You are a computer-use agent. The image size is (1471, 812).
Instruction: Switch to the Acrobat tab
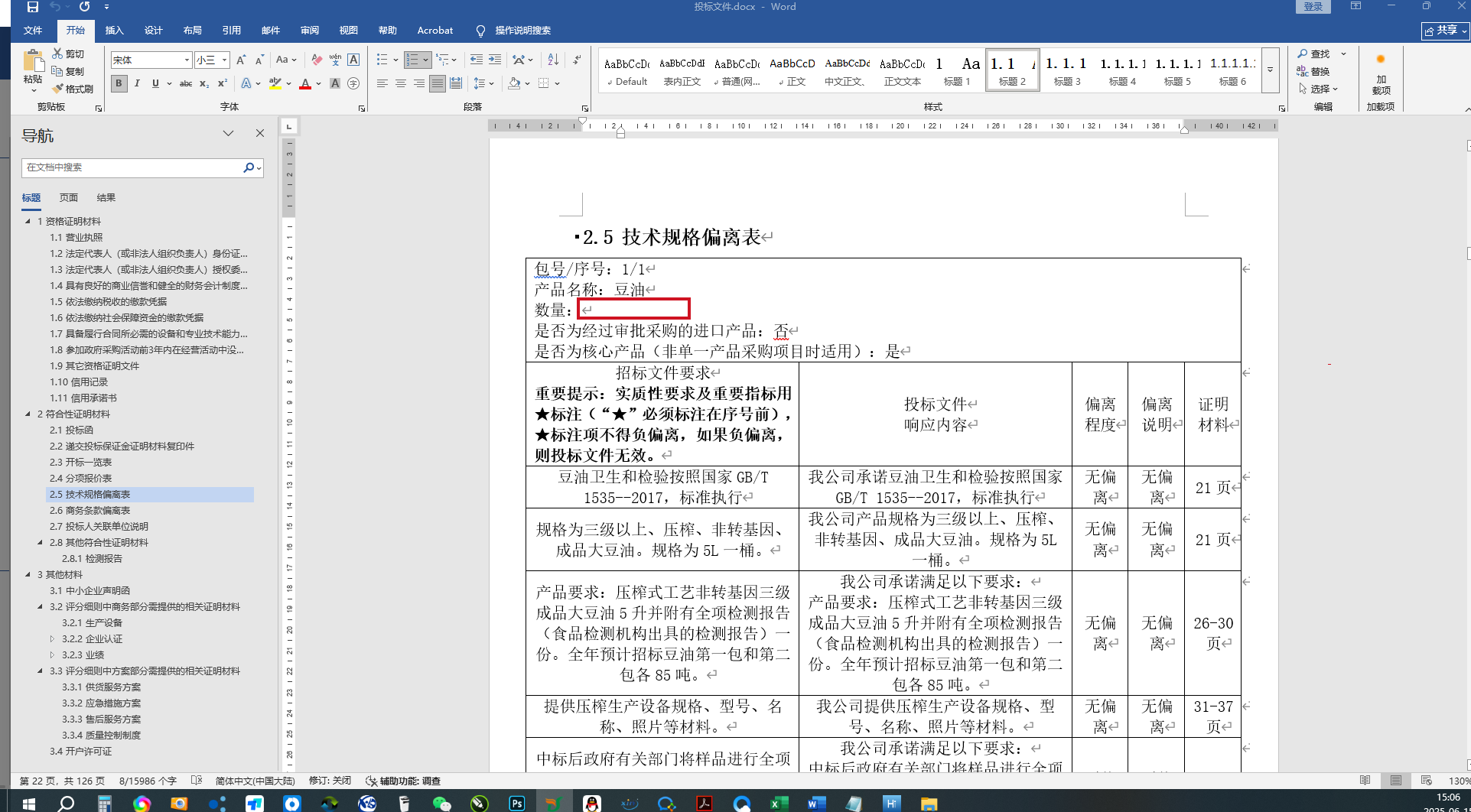(435, 31)
